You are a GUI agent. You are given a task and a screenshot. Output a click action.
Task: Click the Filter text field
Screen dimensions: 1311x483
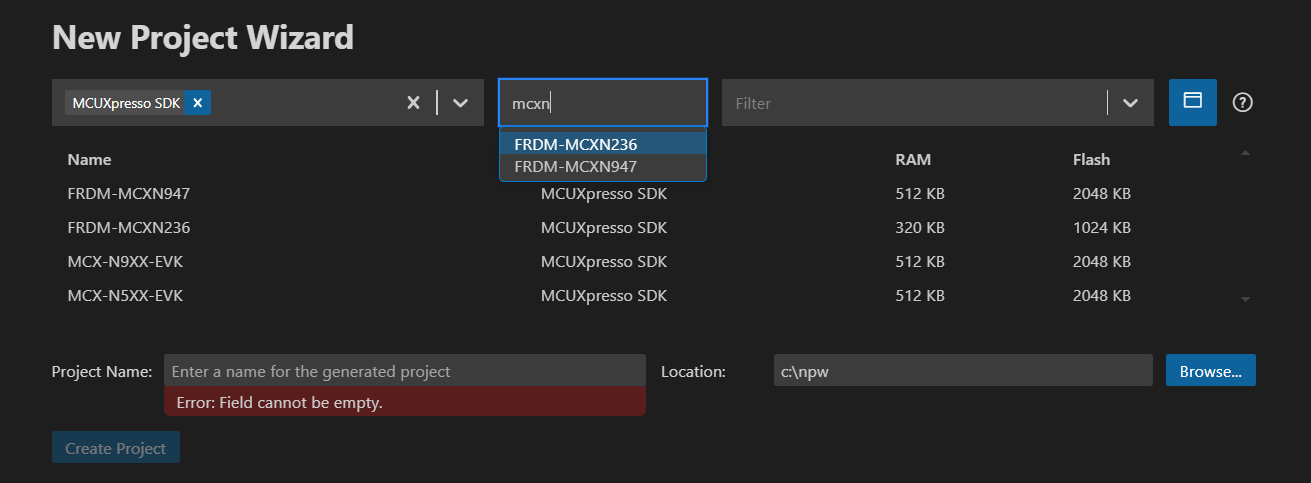910,103
